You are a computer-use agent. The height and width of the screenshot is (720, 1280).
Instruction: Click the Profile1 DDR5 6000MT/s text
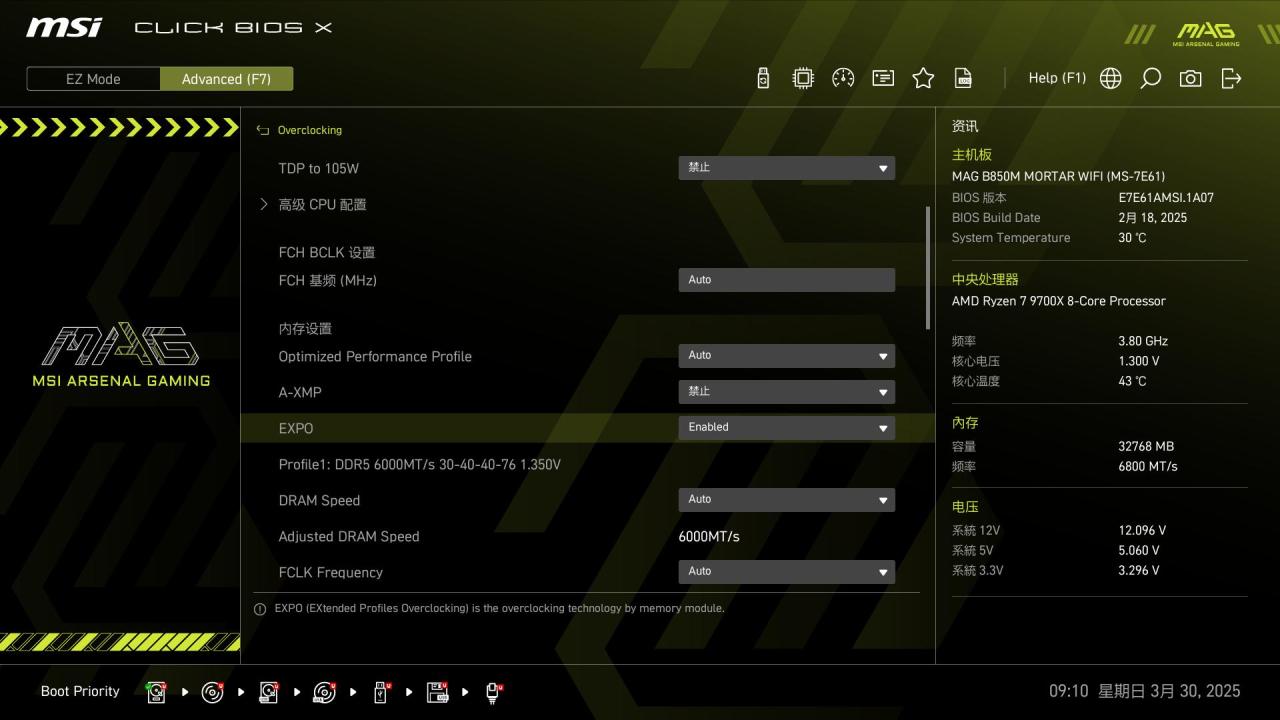[419, 464]
